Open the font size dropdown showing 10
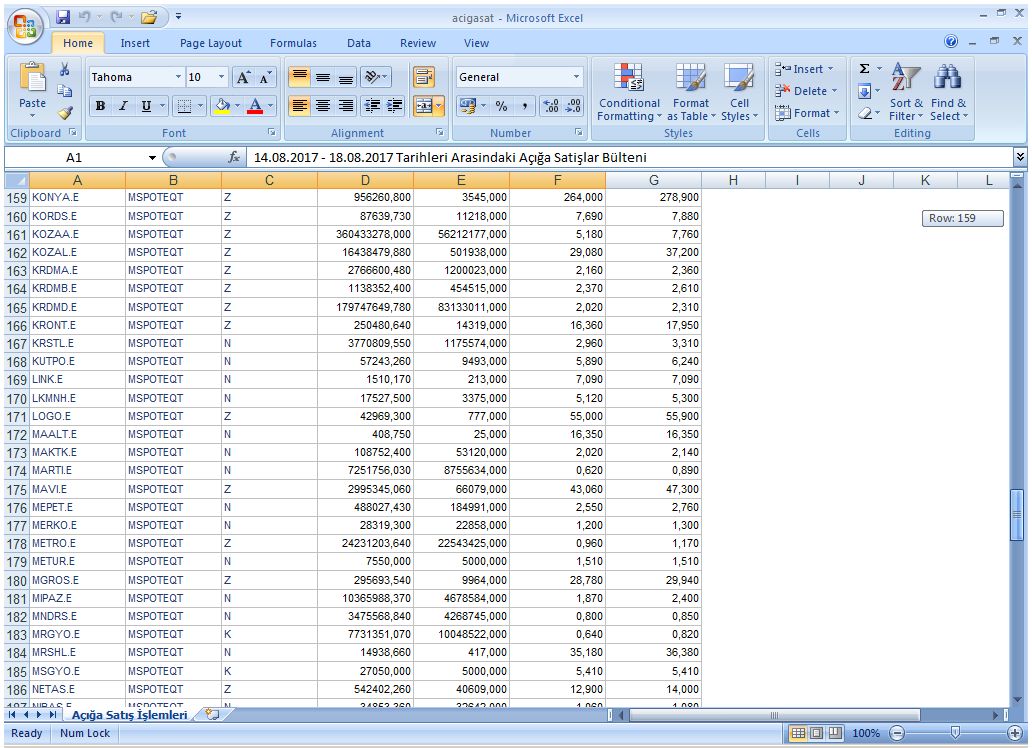 222,77
